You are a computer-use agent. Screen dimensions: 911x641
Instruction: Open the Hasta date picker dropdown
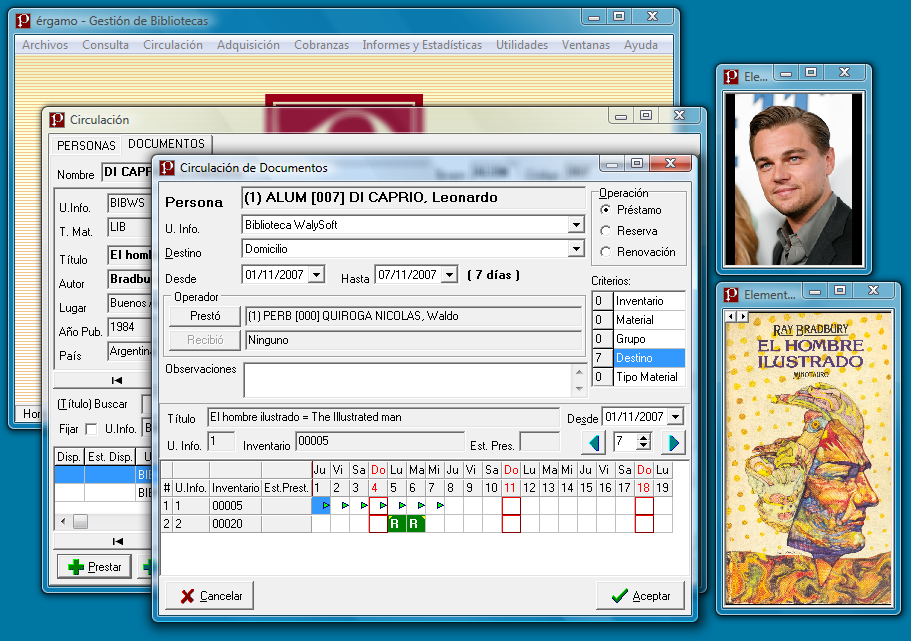tap(449, 275)
